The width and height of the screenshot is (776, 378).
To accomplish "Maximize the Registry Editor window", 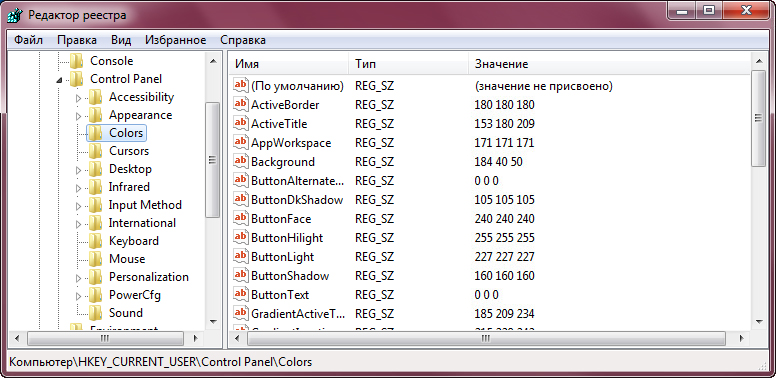I will click(x=709, y=10).
